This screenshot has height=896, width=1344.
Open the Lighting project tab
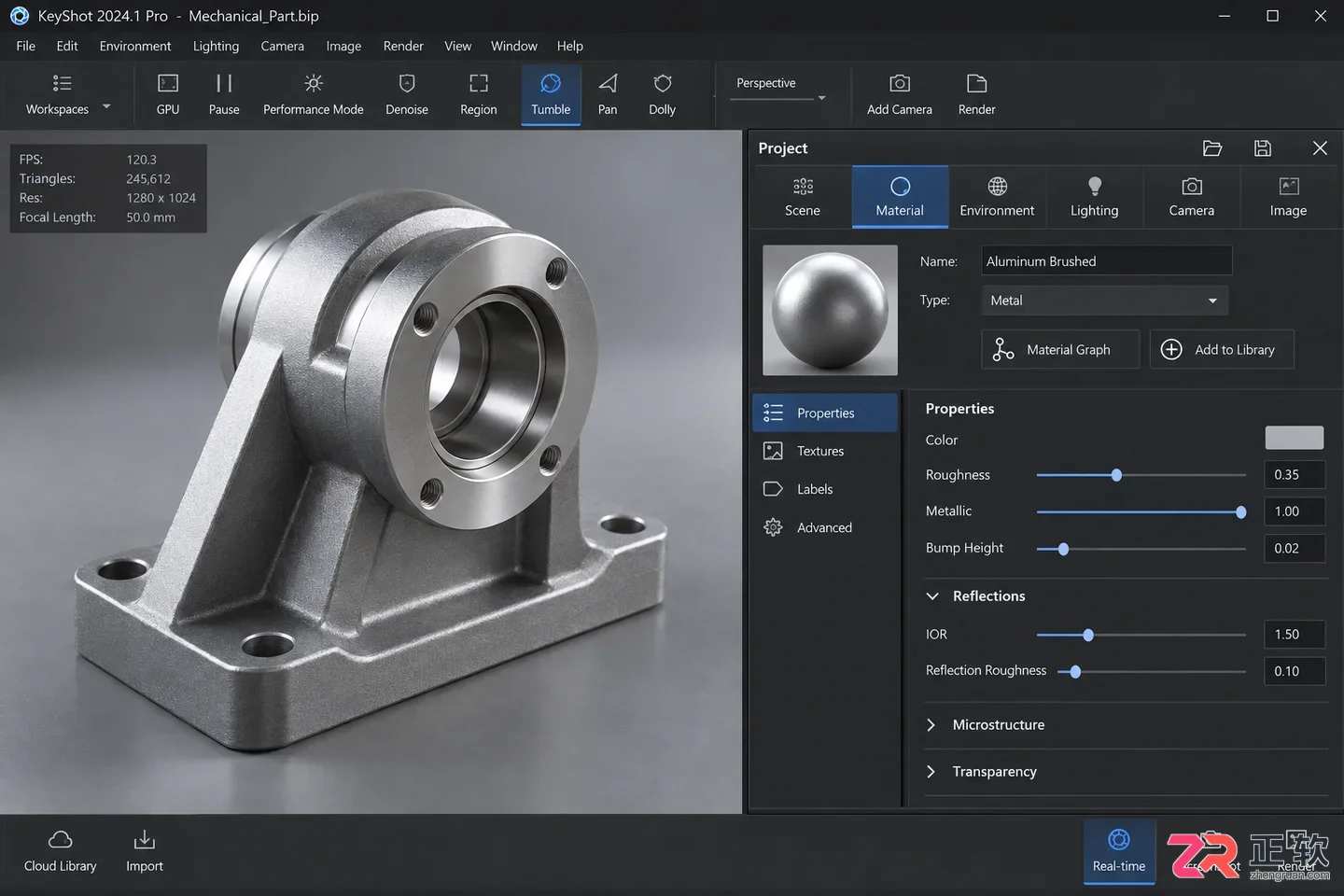point(1095,197)
